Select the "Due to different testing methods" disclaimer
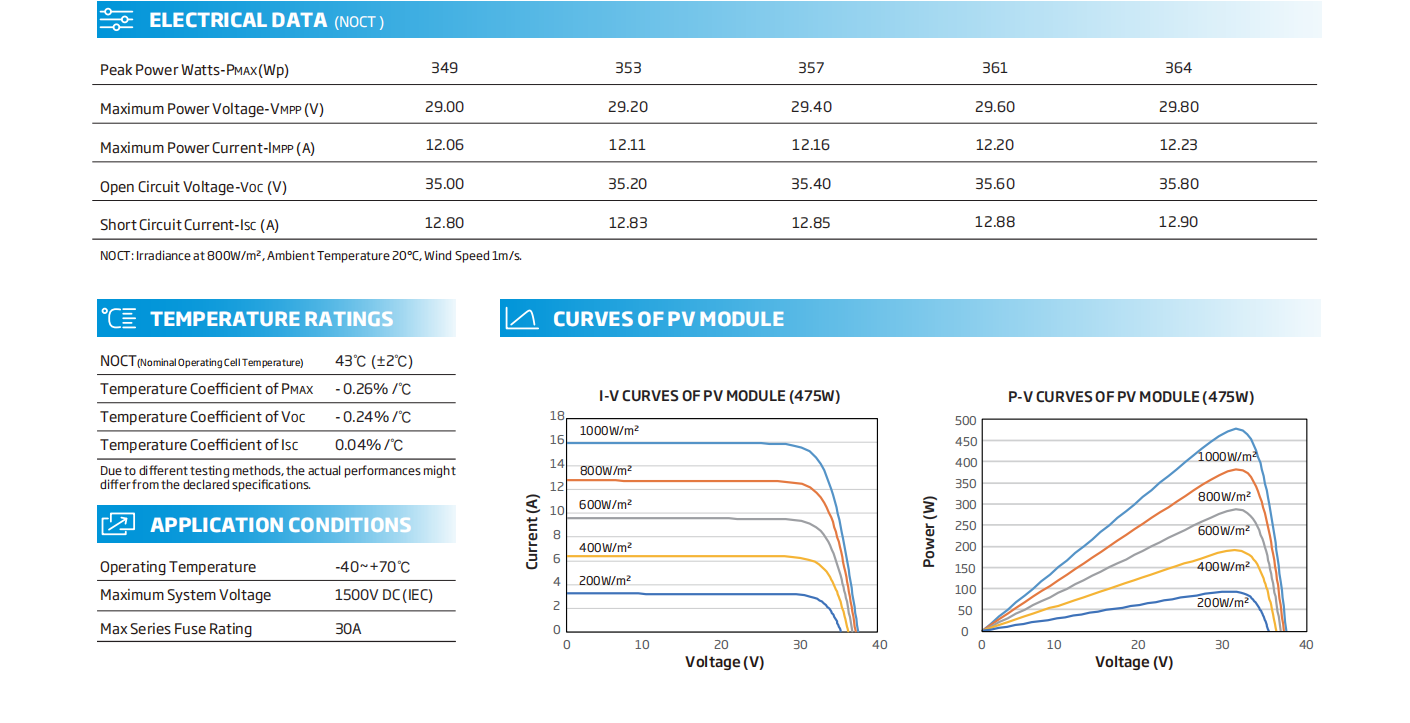1410x723 pixels. (277, 477)
